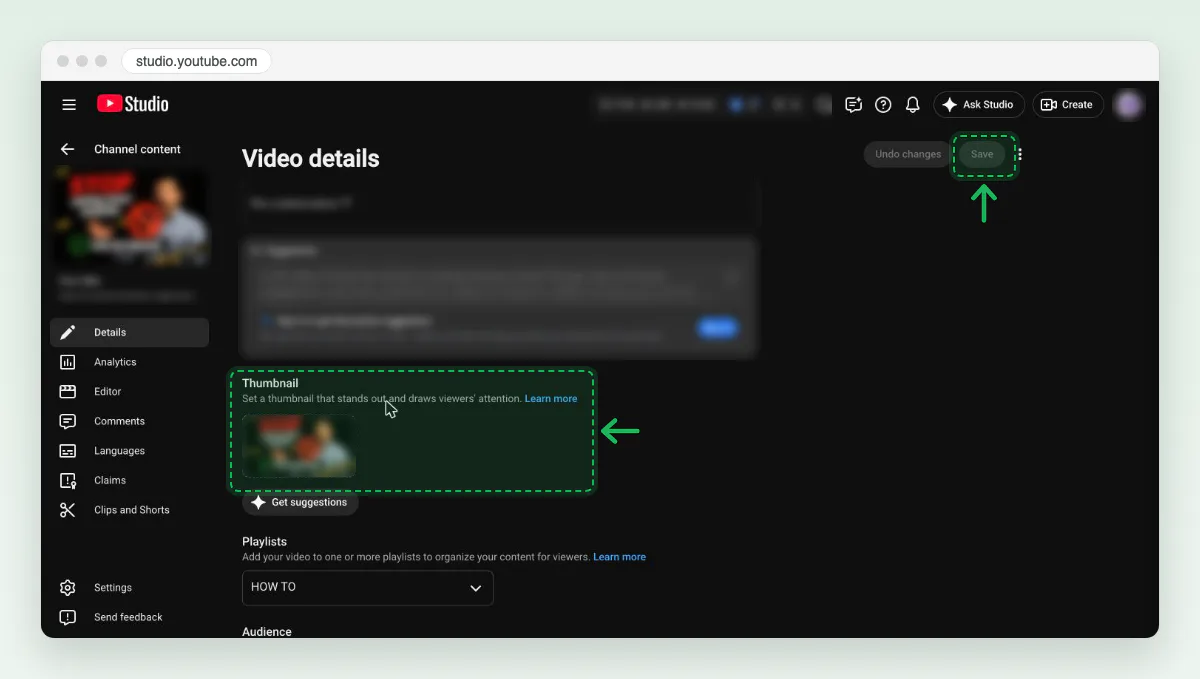The image size is (1200, 679).
Task: Click the Thumbnail section heading
Action: click(270, 383)
